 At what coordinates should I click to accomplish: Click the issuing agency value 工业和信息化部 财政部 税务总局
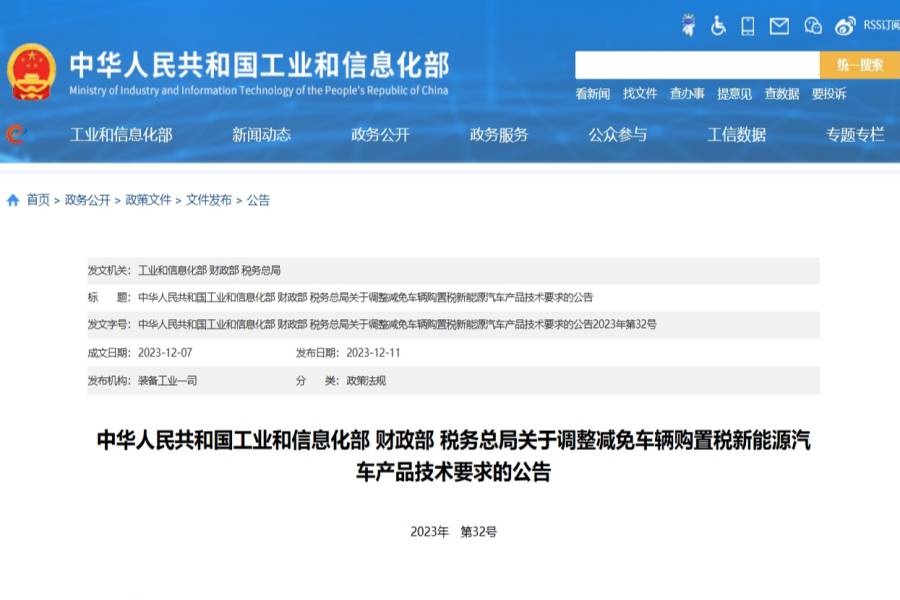[210, 270]
